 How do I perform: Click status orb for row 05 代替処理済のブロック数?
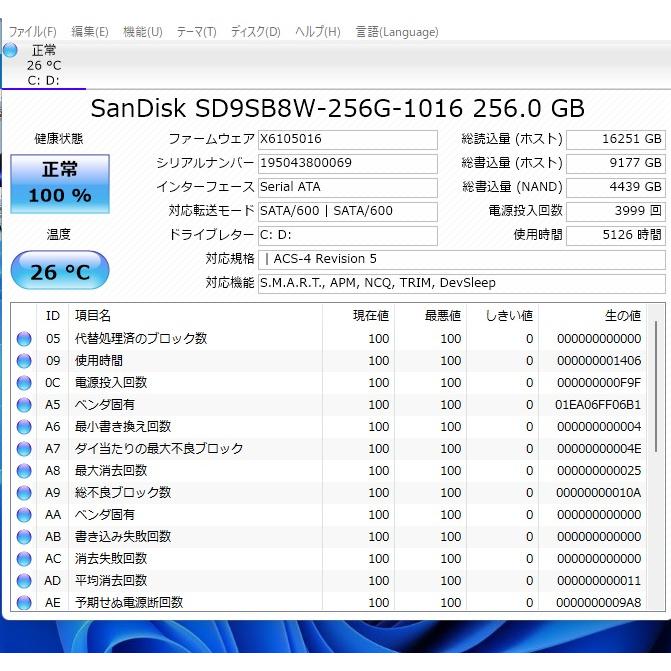(x=24, y=339)
